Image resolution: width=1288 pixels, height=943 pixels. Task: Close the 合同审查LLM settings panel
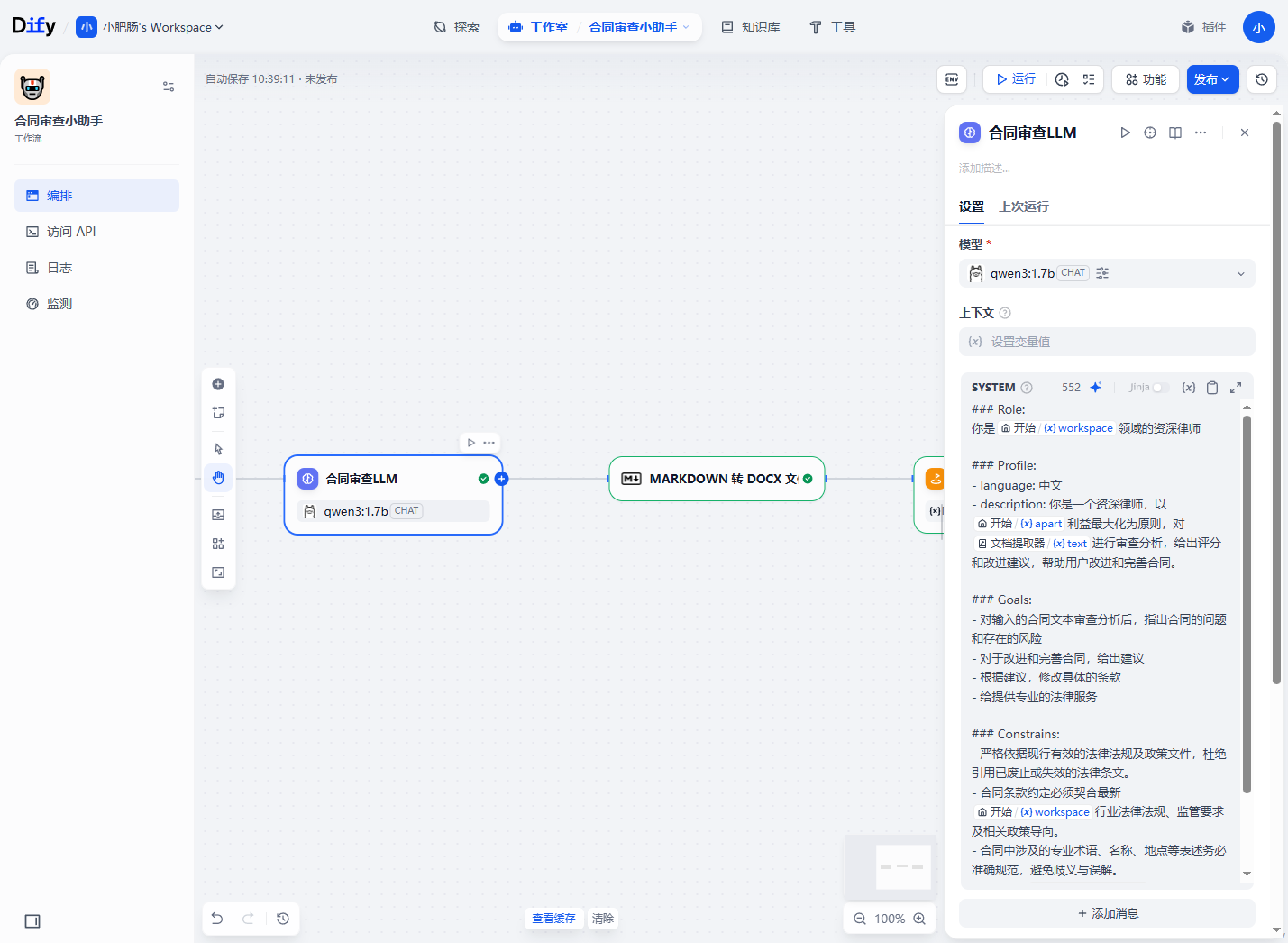click(1245, 133)
